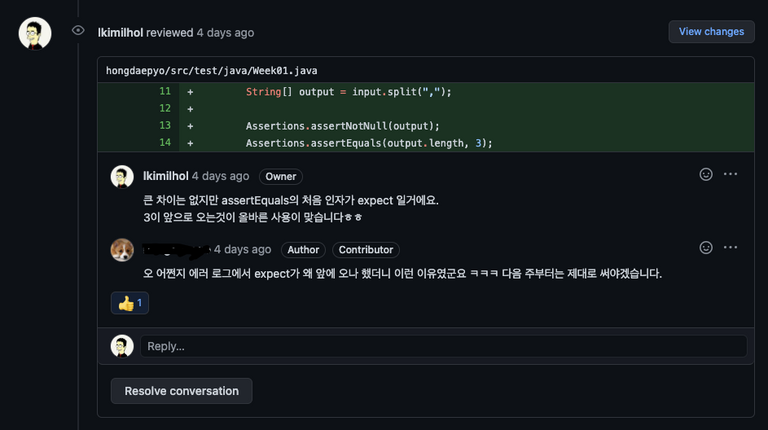768x430 pixels.
Task: Open lkimilhol's large profile avatar in timeline
Action: point(35,33)
